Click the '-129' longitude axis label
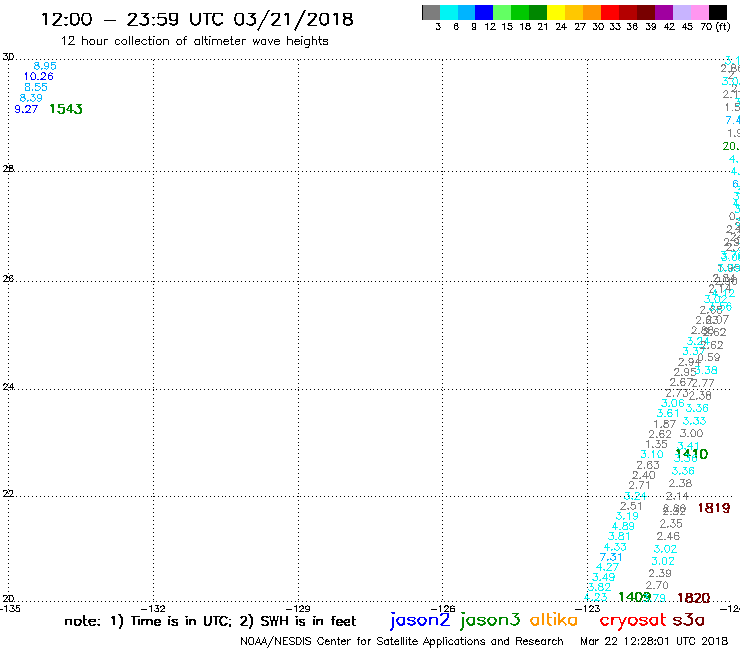This screenshot has width=740, height=650. click(x=298, y=608)
